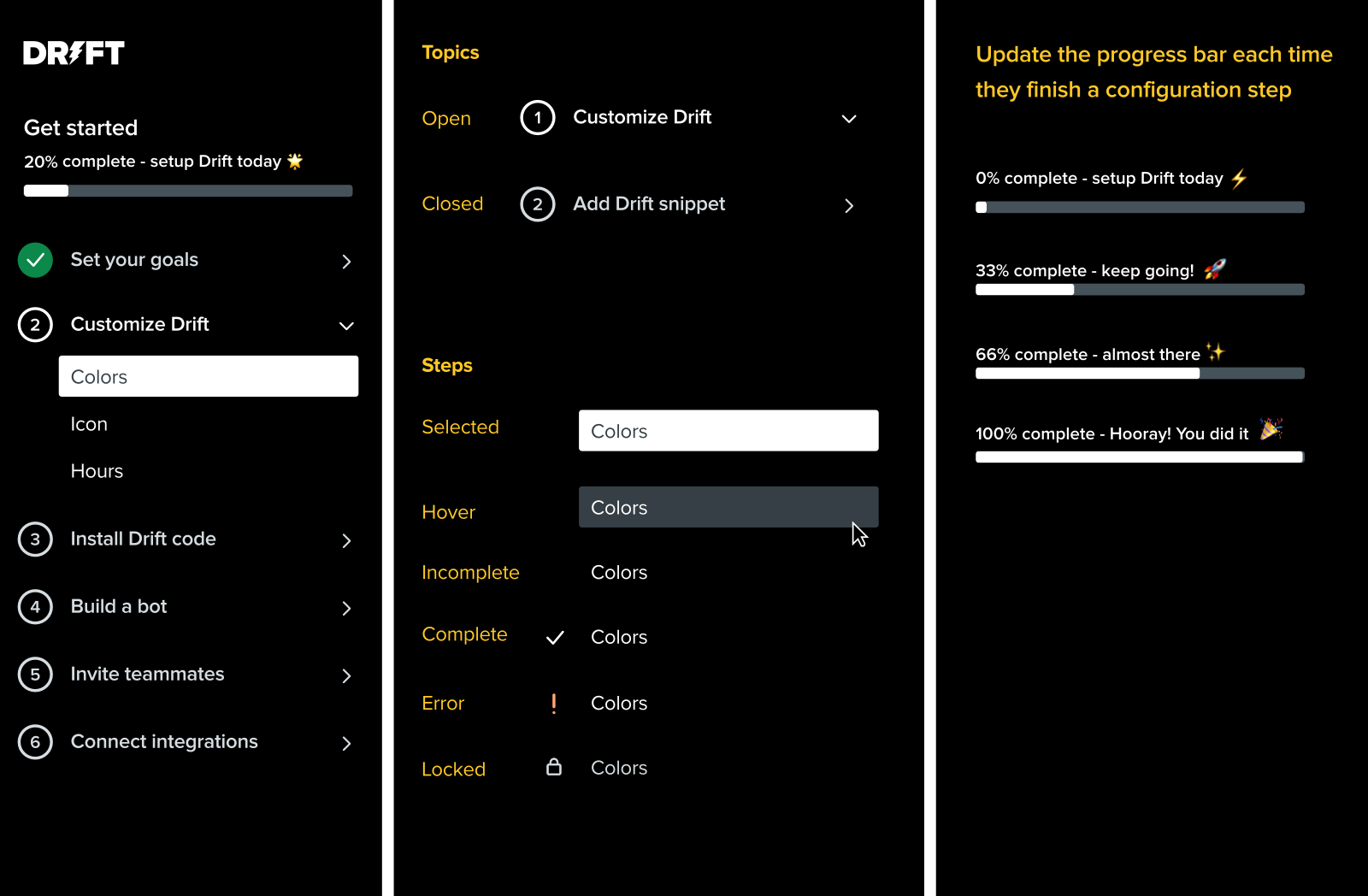
Task: Click the 66% complete progress bar
Action: click(1140, 374)
